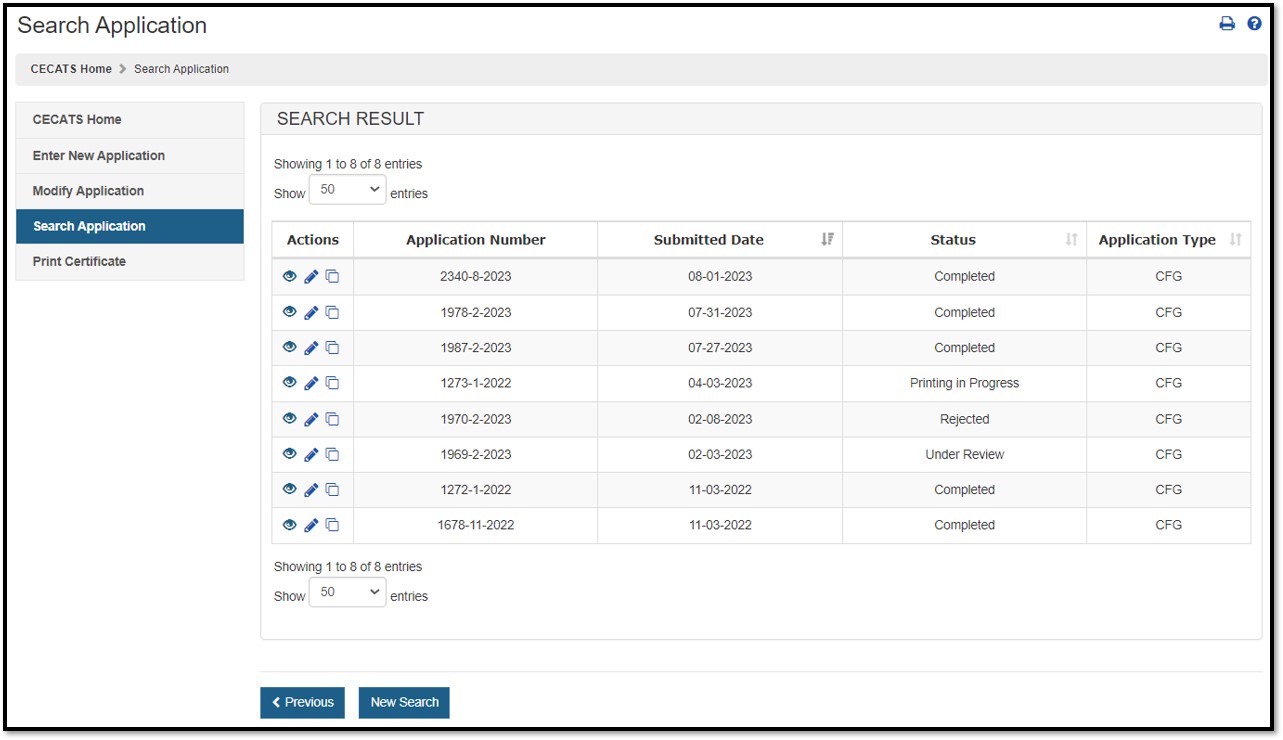View application 1969-2-2023 under review
The height and width of the screenshot is (740, 1283).
(290, 454)
